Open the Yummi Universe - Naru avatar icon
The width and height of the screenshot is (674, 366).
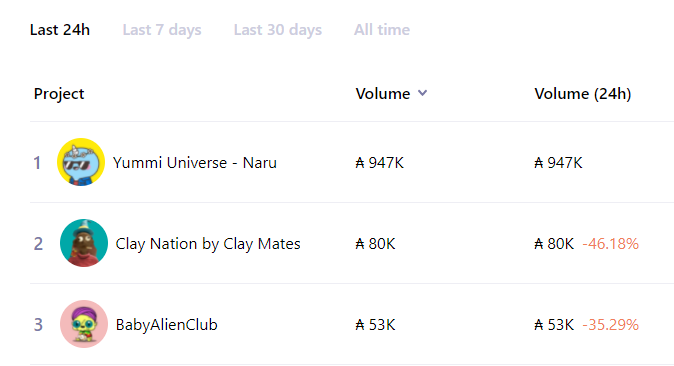coord(81,162)
